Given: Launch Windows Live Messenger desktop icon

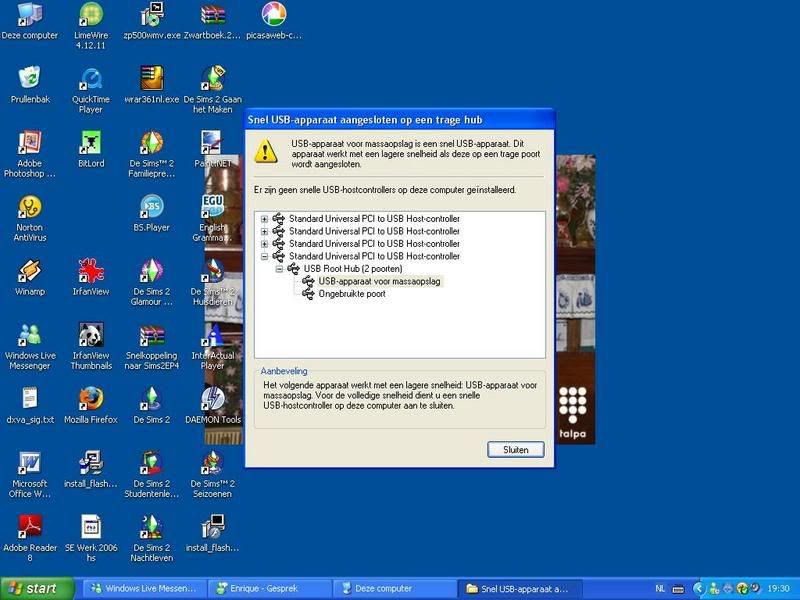Looking at the screenshot, I should [x=30, y=346].
